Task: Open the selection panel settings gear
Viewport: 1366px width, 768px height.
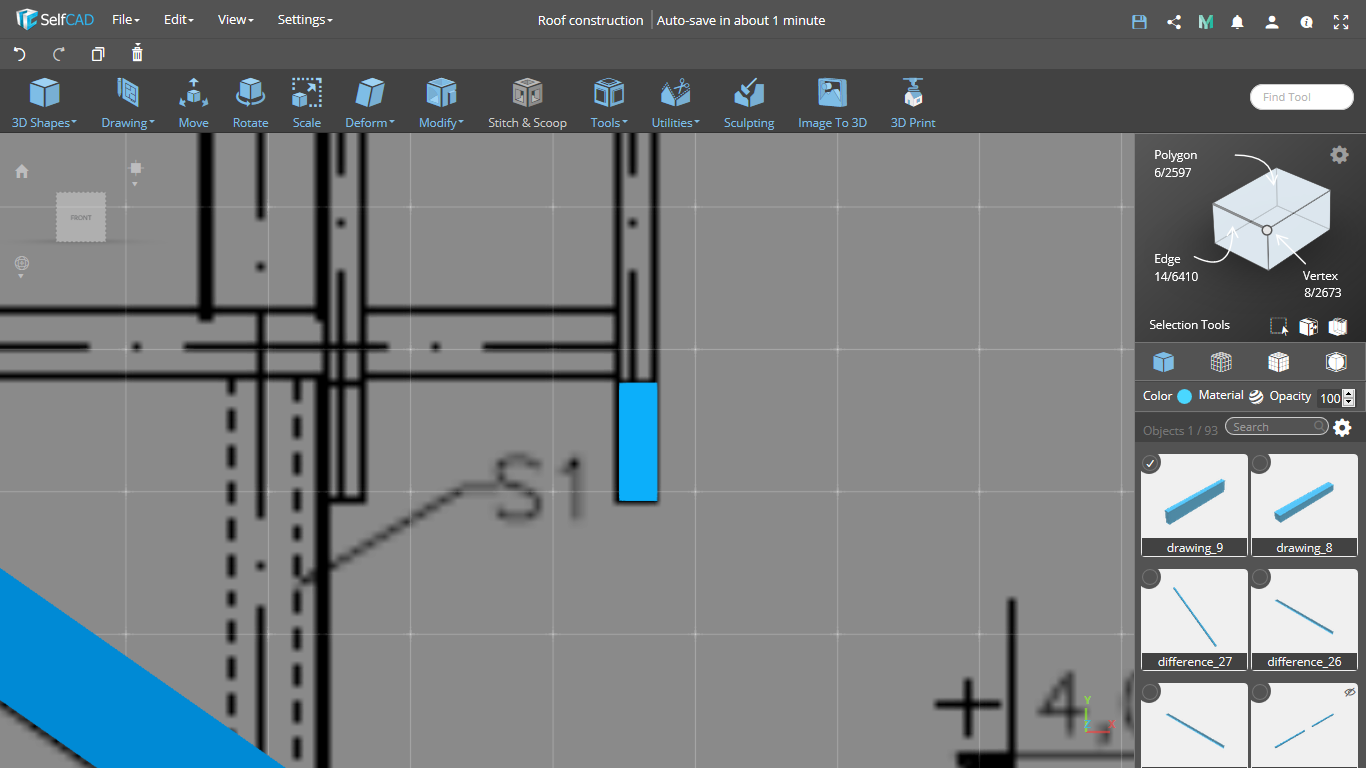Action: click(x=1339, y=155)
